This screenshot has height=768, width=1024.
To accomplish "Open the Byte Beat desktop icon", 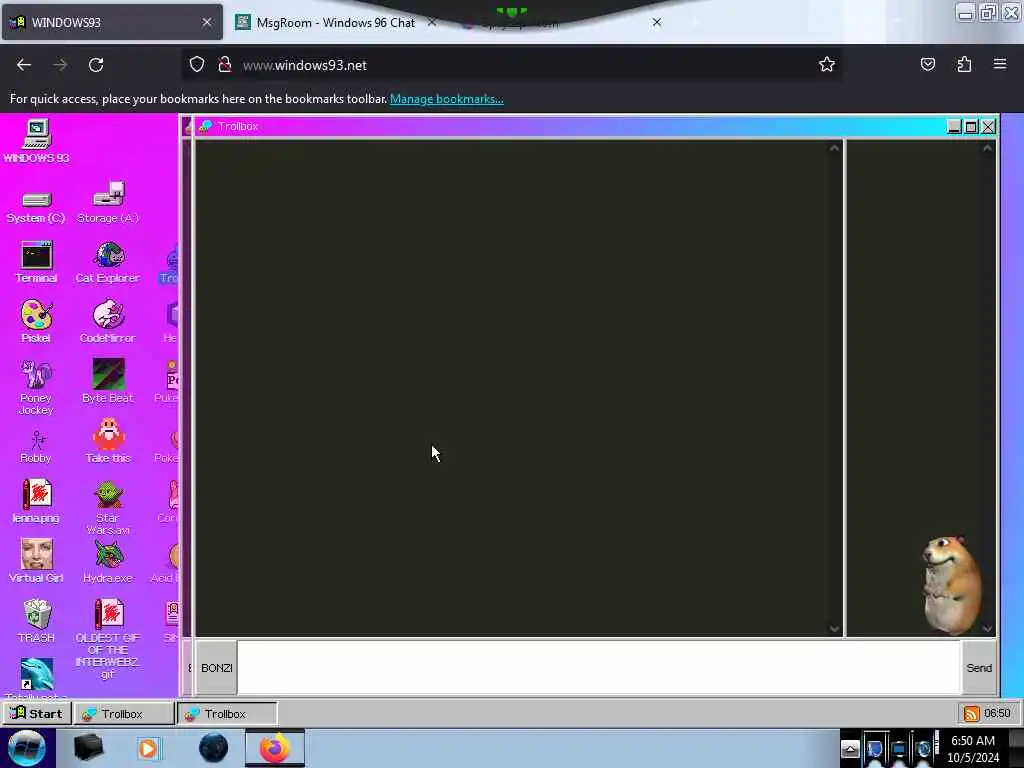I will pos(108,381).
